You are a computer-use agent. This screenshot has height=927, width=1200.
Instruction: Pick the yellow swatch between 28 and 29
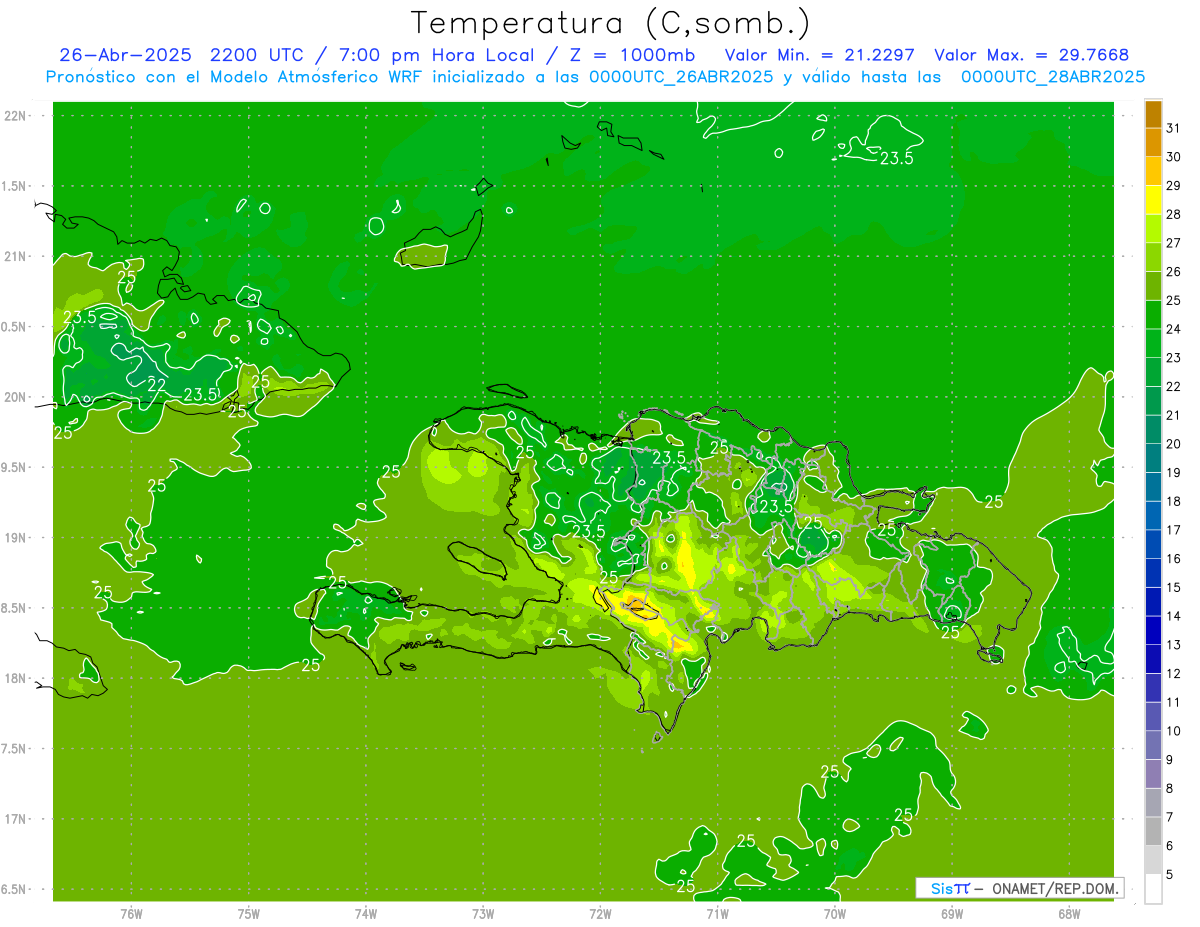click(1154, 200)
